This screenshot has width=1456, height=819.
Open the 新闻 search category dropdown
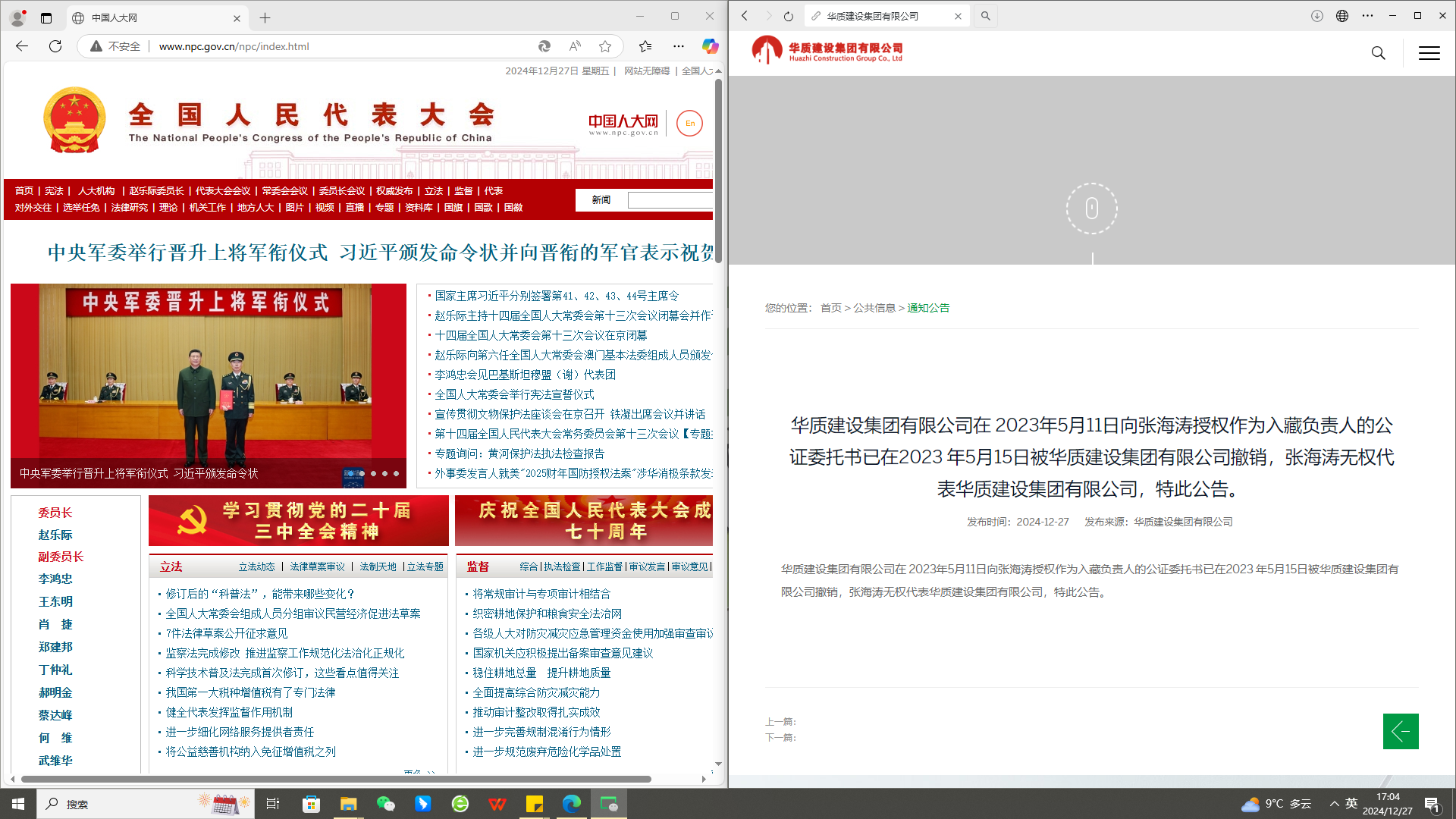600,199
